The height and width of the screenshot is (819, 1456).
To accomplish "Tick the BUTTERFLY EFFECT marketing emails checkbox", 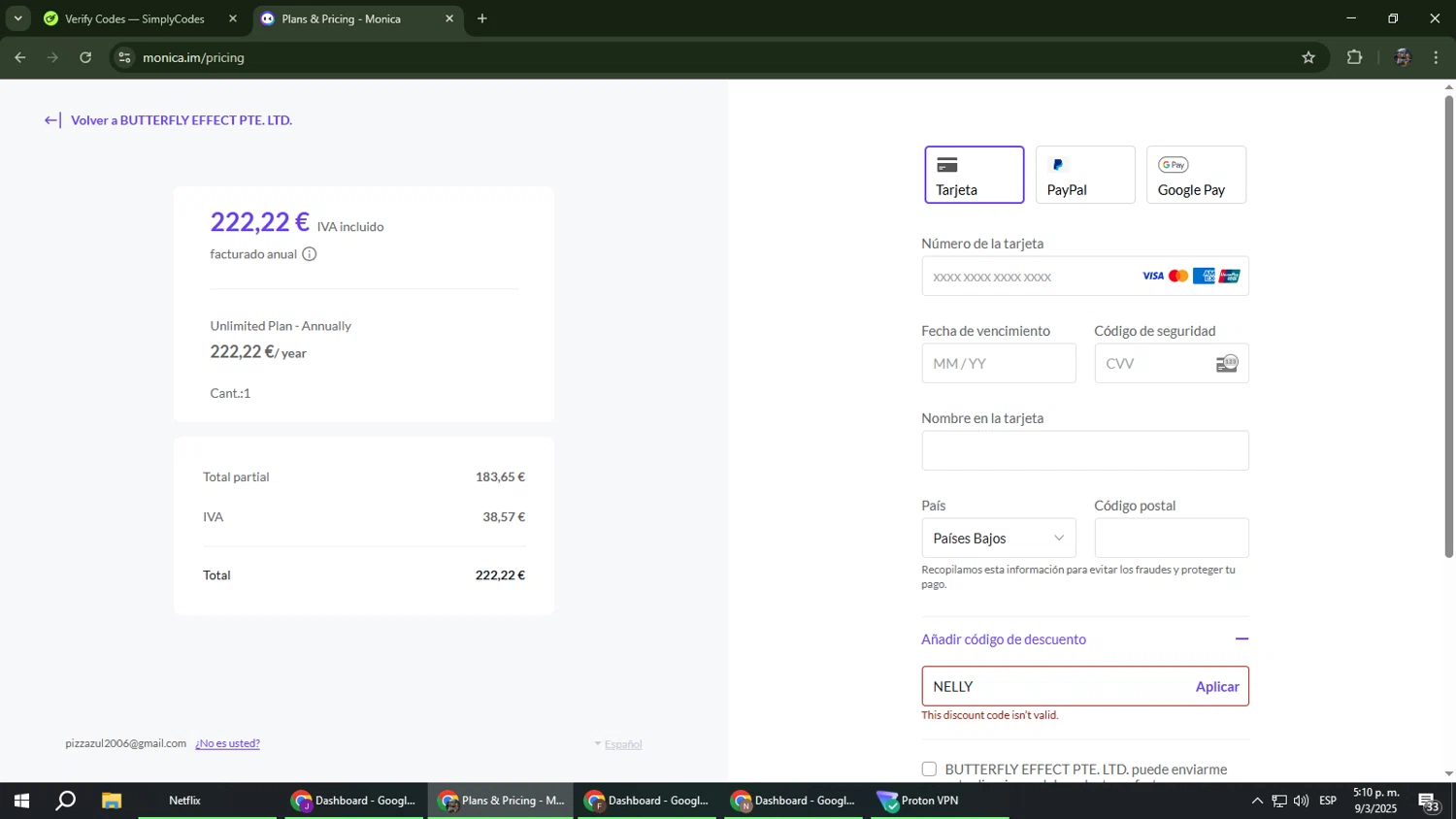I will [929, 770].
